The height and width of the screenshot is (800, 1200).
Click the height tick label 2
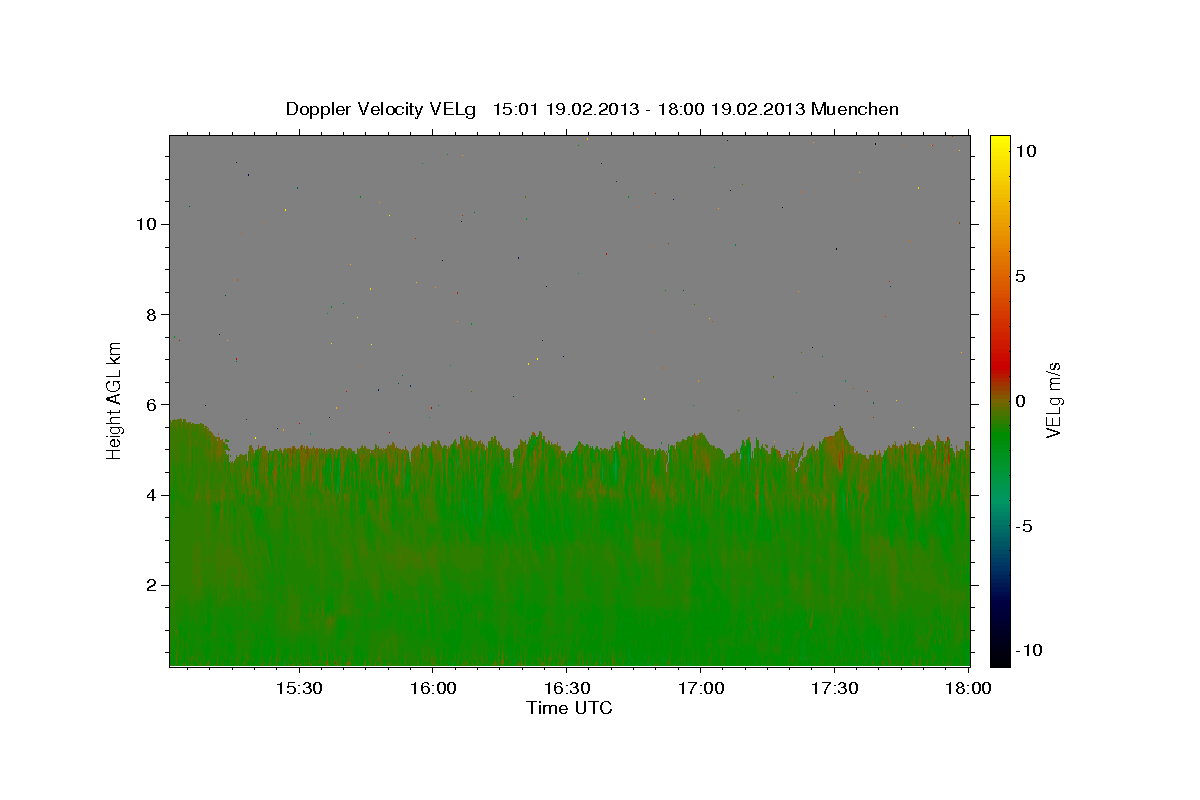pos(151,586)
